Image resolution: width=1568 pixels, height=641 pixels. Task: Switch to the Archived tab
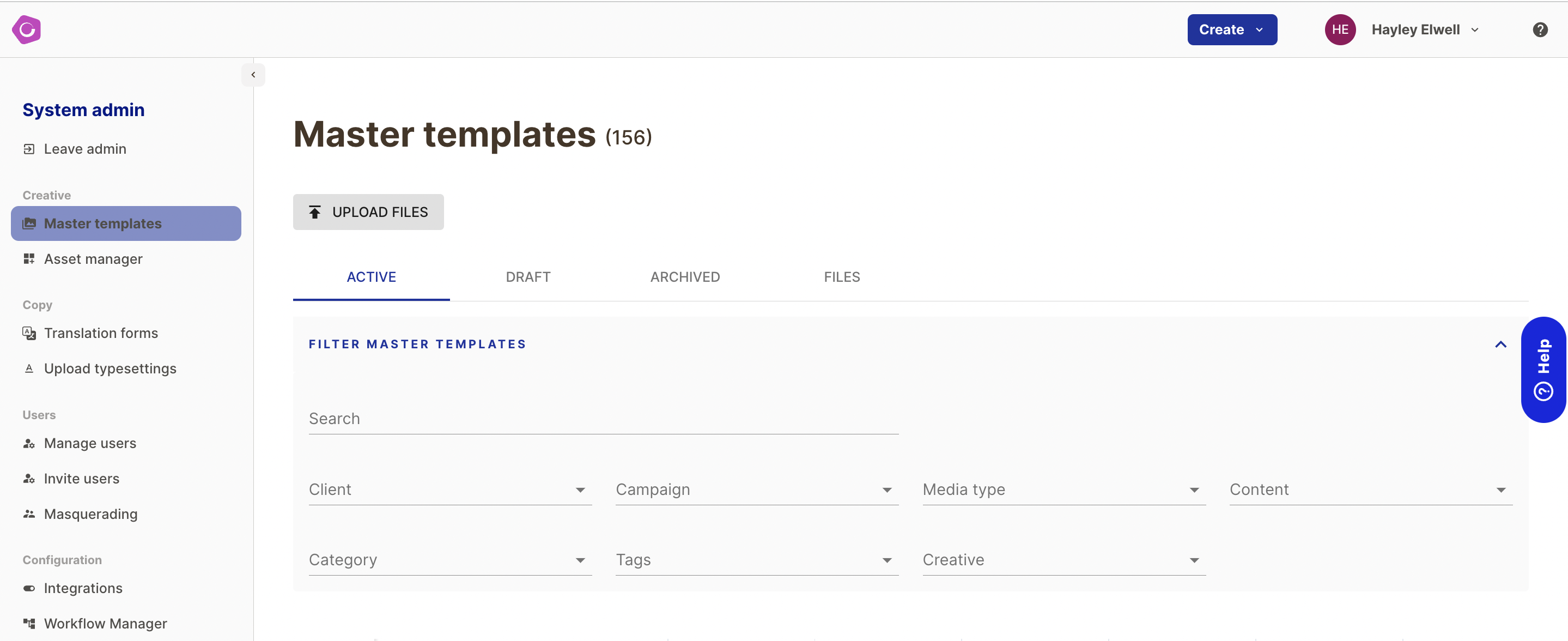pyautogui.click(x=685, y=277)
